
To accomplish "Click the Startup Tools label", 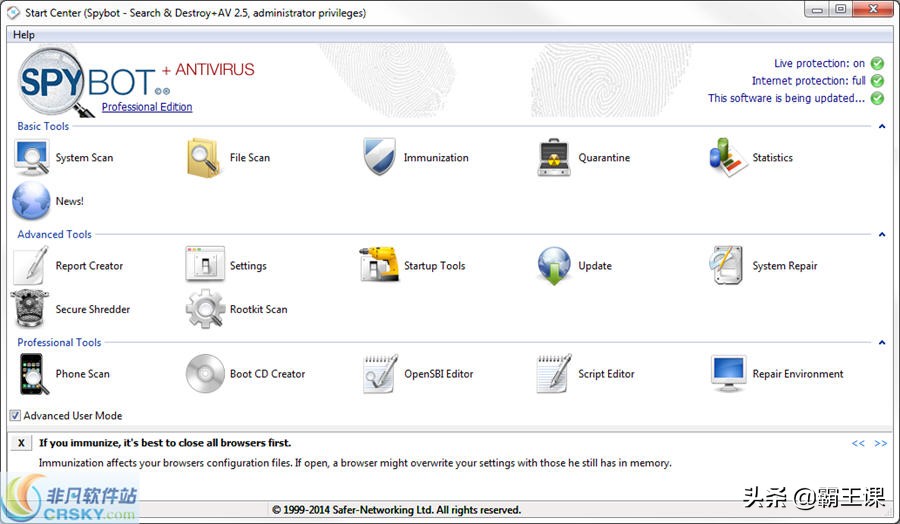I will [435, 266].
